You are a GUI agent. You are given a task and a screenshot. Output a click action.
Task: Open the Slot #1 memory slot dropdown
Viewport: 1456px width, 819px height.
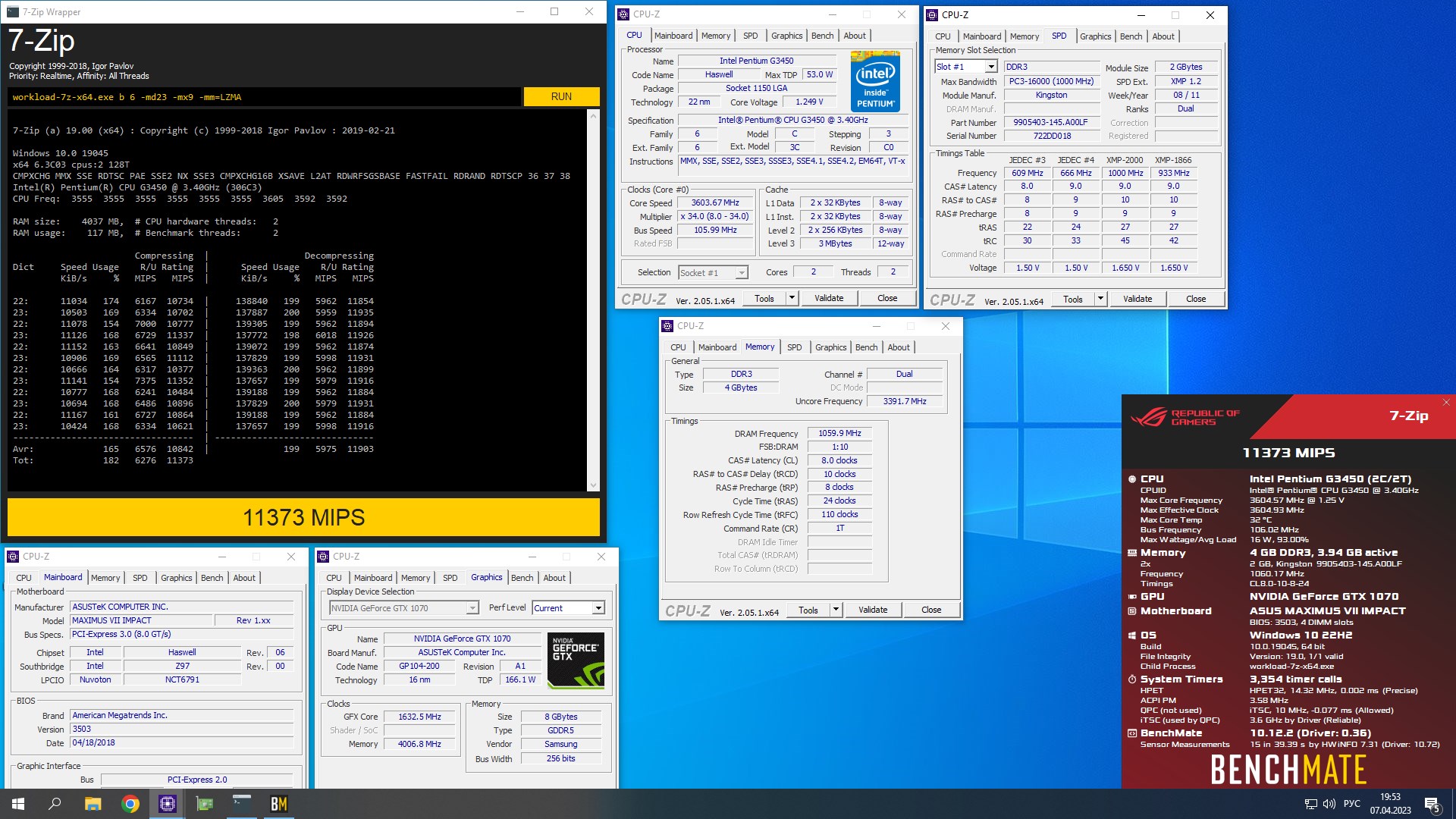tap(990, 67)
